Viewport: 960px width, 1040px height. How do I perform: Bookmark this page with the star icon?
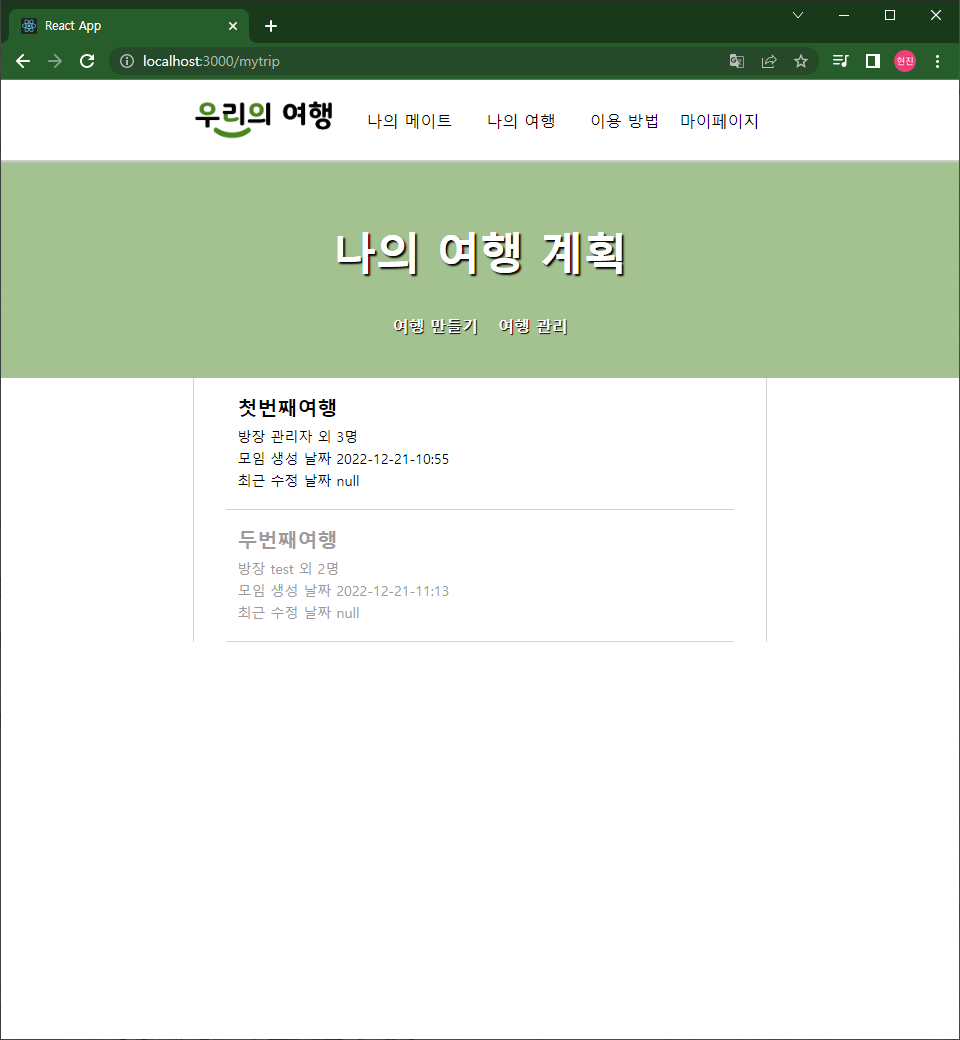coord(801,61)
